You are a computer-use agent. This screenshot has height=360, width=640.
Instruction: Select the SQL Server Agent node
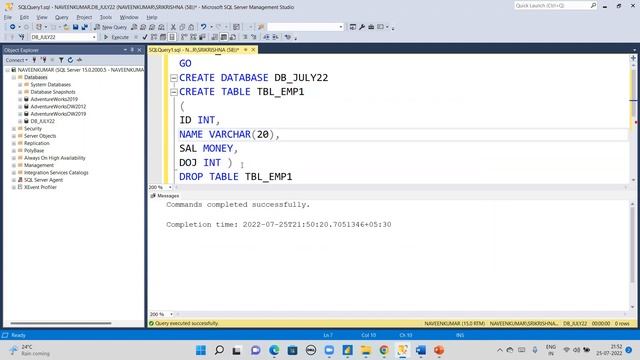[43, 180]
